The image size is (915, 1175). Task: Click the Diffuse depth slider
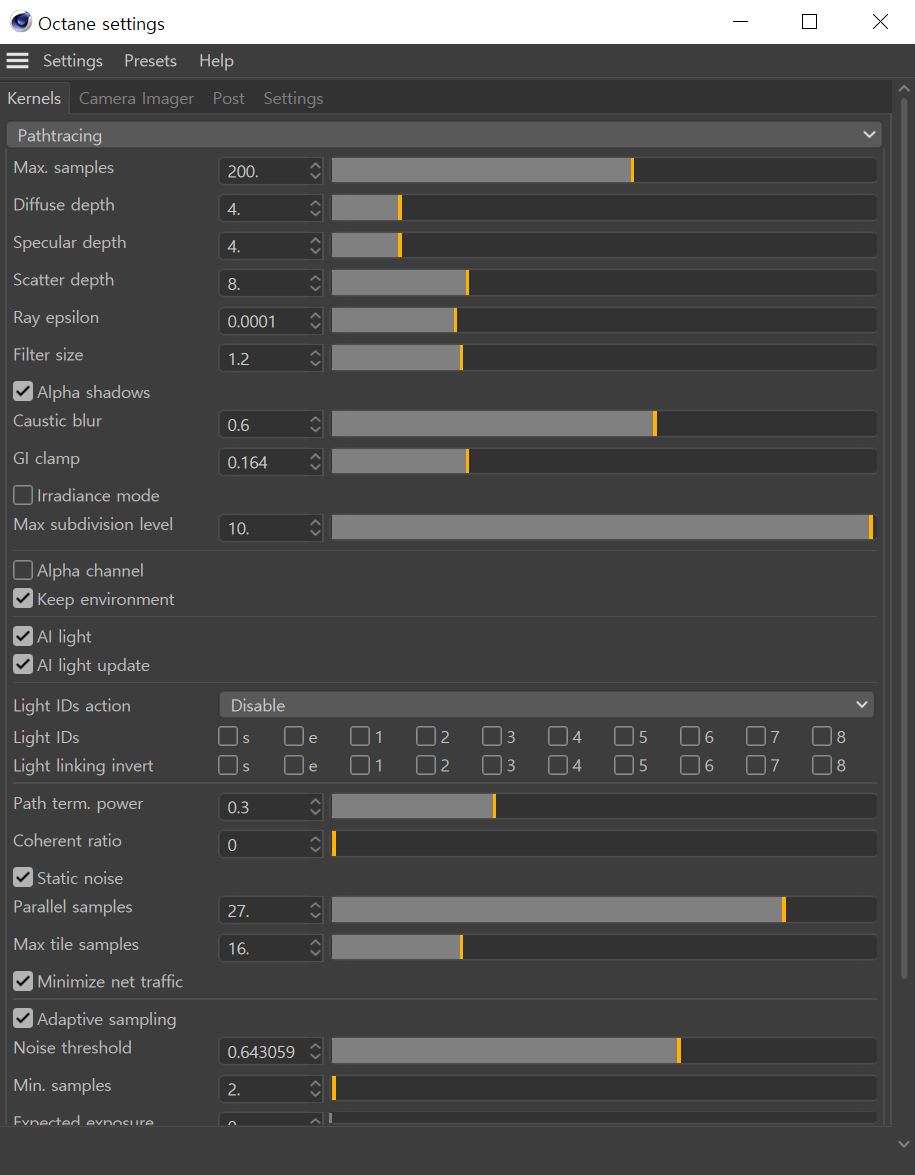coord(604,208)
